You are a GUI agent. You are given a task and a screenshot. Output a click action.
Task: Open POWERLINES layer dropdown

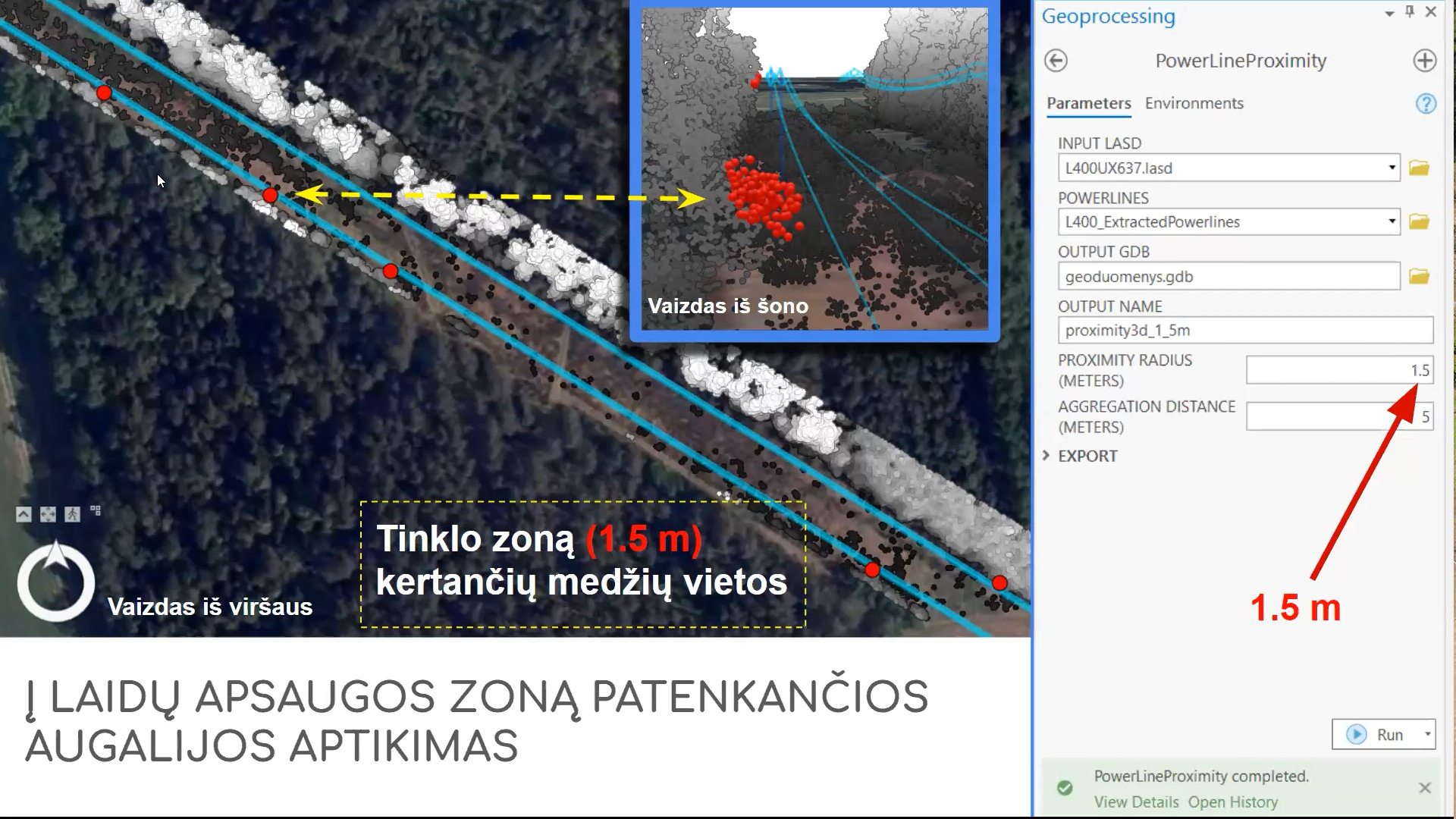[1392, 221]
